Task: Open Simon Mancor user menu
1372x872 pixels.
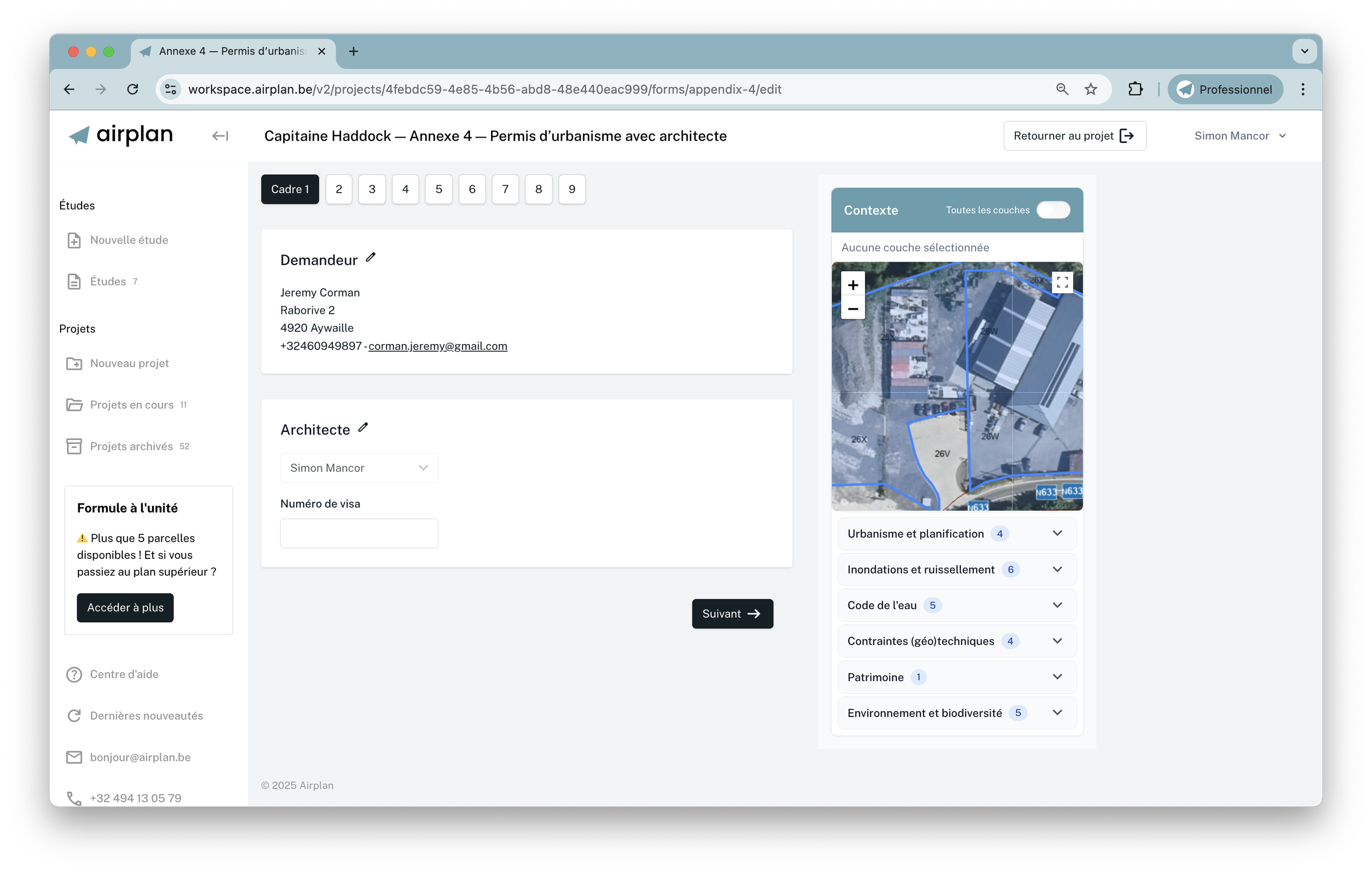Action: tap(1239, 136)
